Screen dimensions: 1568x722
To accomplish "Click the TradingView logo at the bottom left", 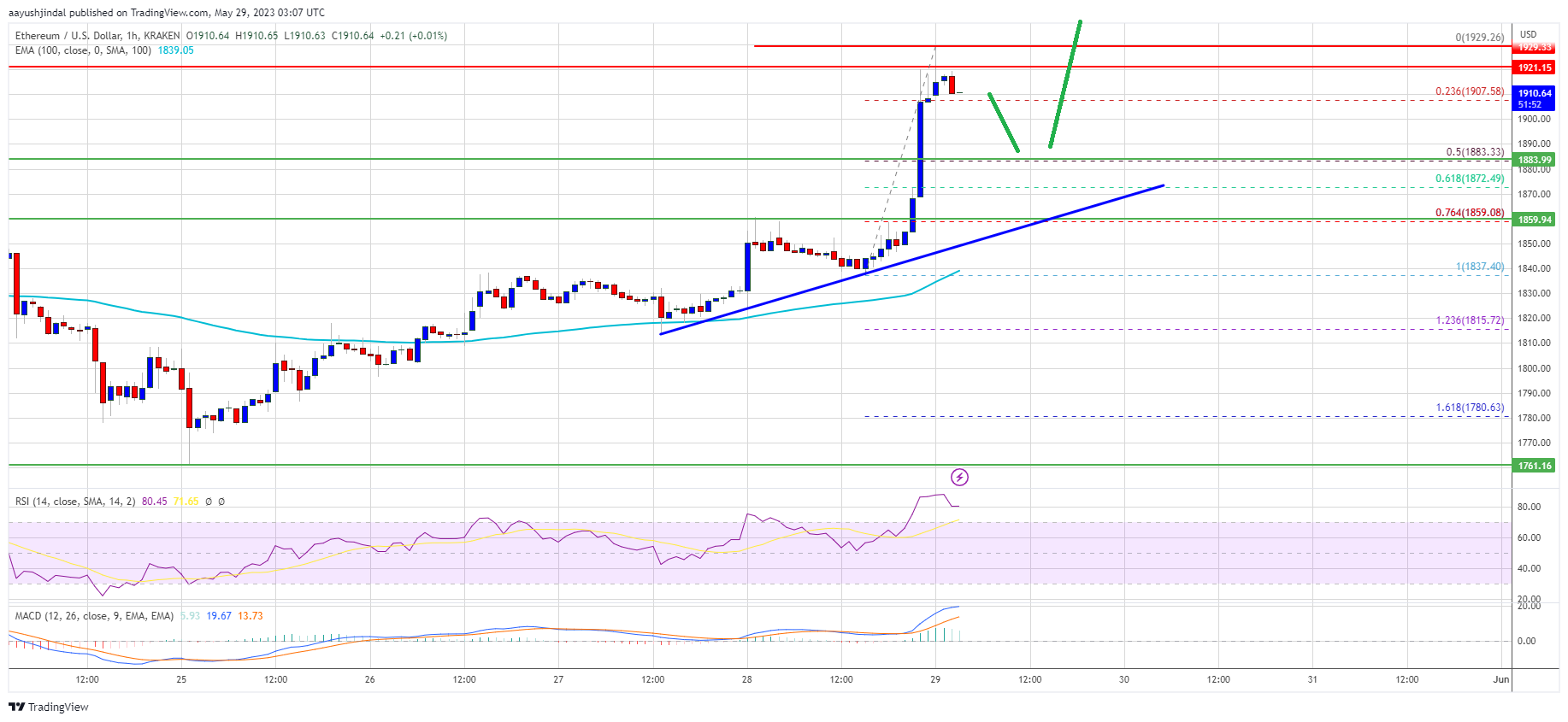I will pos(49,707).
